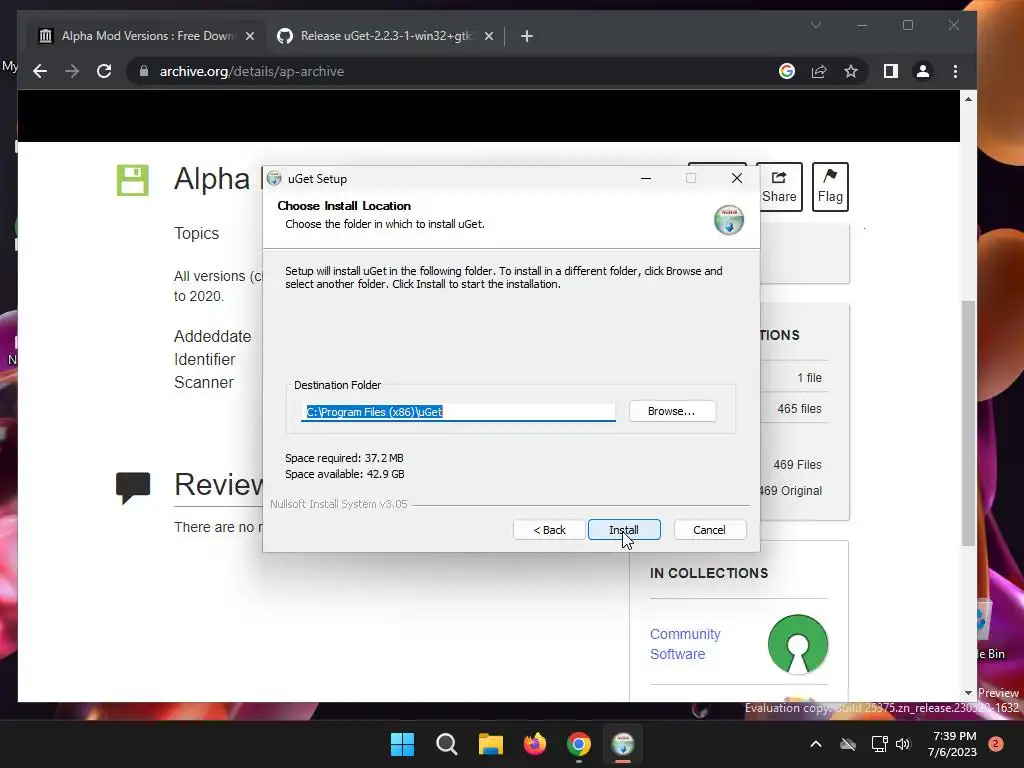Click the Google icon in the address bar

[787, 71]
